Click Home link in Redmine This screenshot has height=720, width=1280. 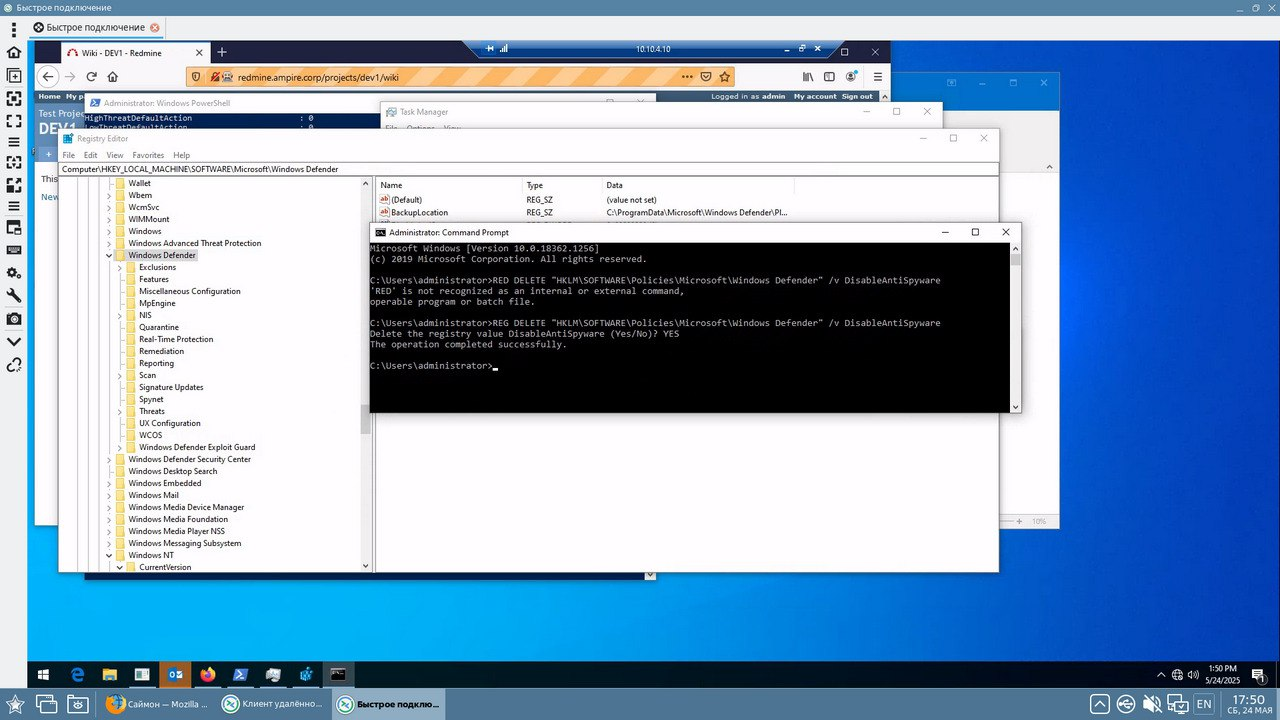coord(49,96)
